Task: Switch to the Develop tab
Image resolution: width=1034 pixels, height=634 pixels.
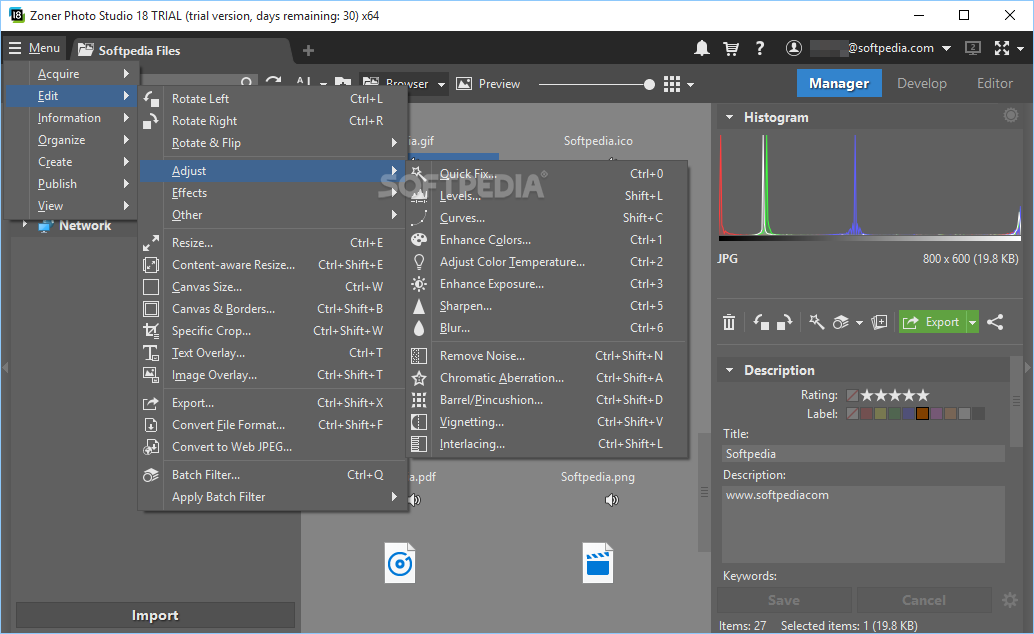Action: point(922,83)
